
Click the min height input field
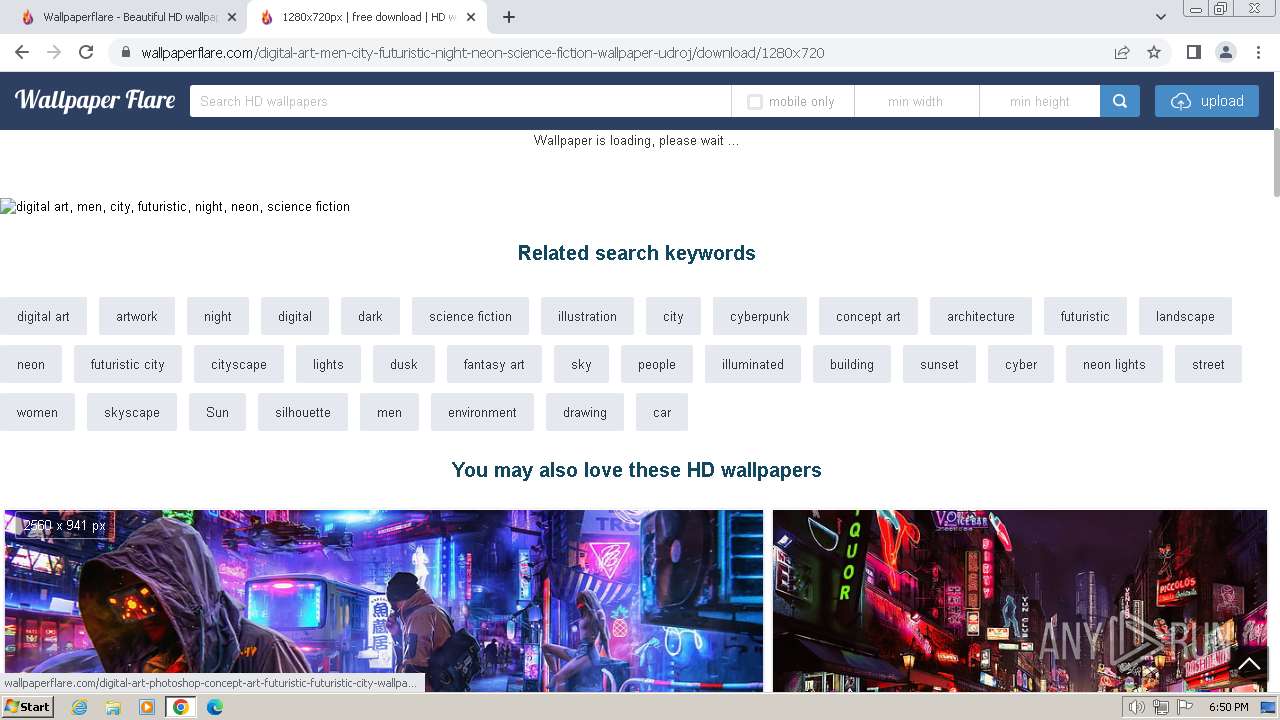point(1040,101)
